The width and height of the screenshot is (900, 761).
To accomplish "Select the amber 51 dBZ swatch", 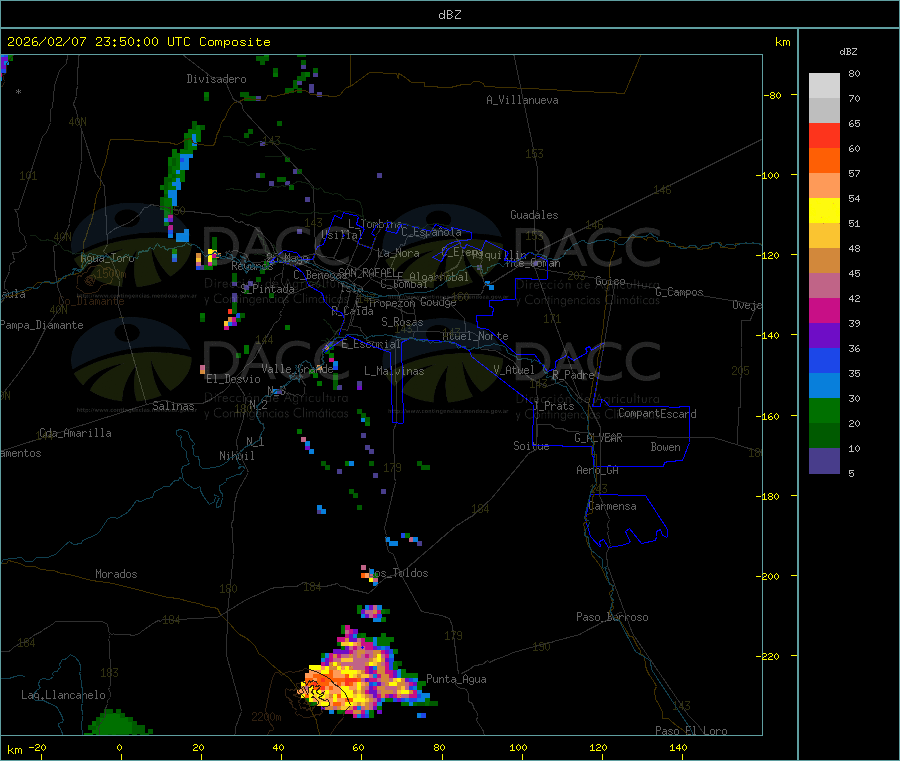I will click(x=824, y=235).
